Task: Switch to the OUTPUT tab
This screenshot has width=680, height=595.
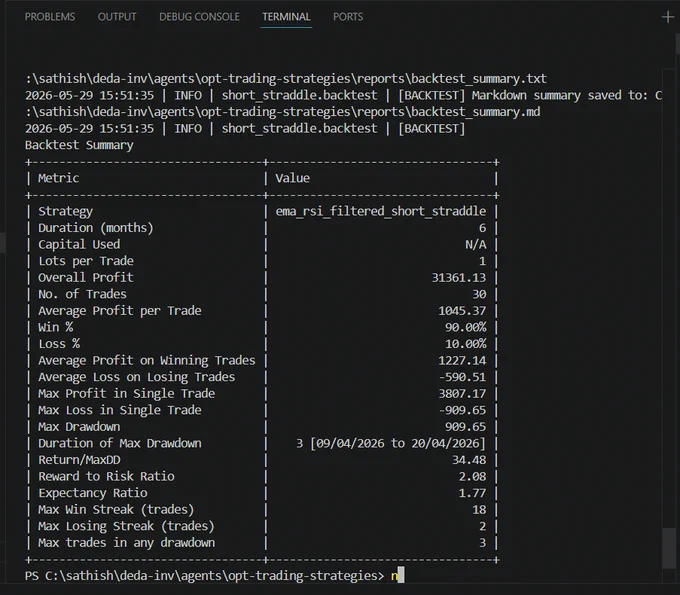Action: 117,17
